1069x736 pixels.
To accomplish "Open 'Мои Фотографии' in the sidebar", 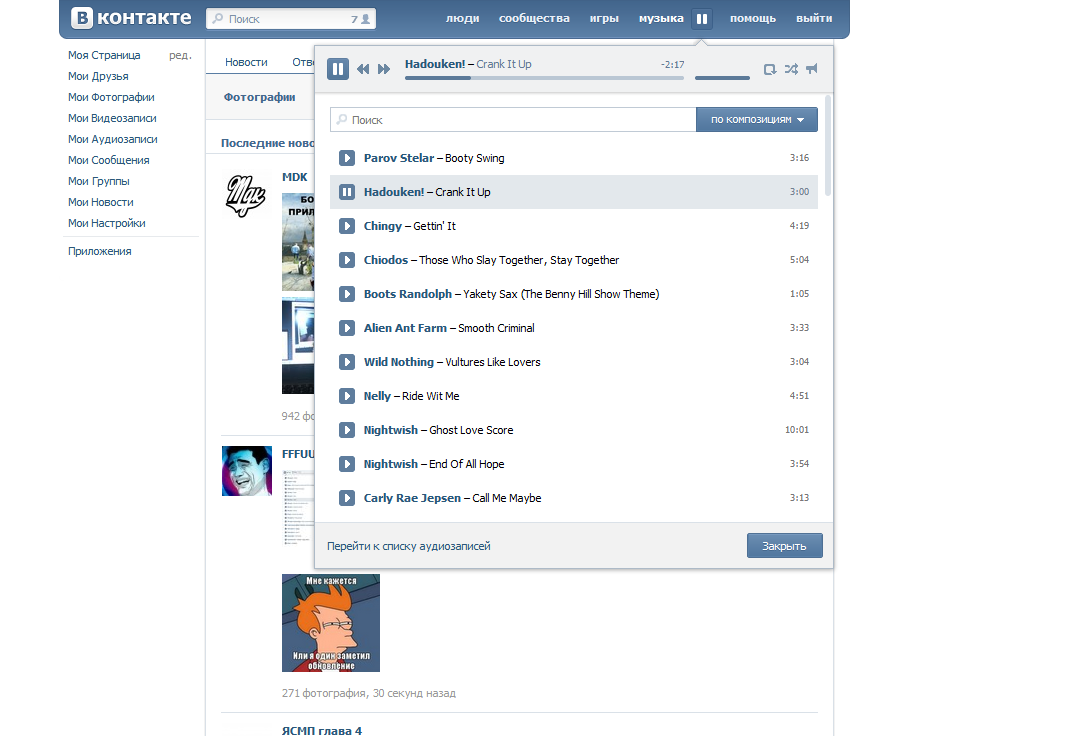I will (111, 97).
